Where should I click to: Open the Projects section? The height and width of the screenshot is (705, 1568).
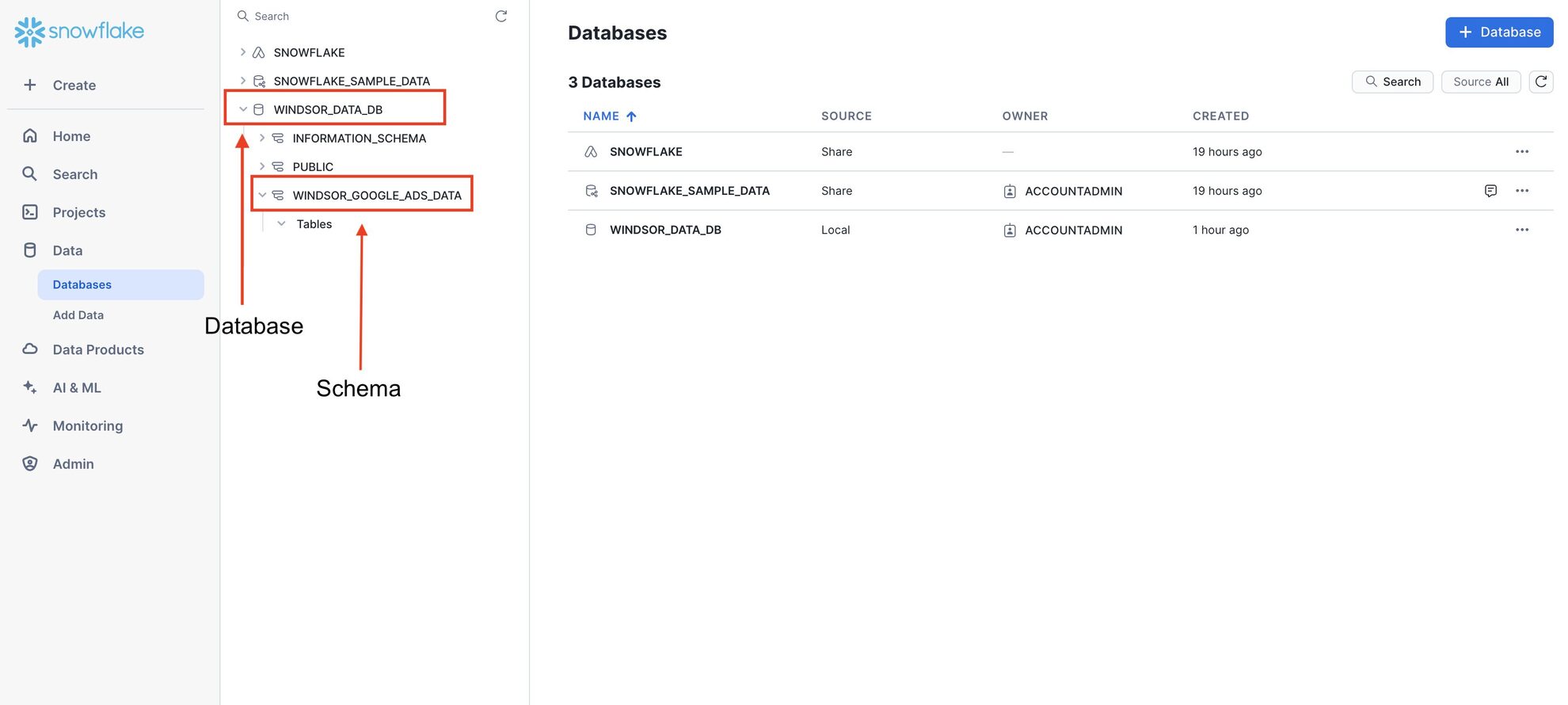tap(78, 212)
